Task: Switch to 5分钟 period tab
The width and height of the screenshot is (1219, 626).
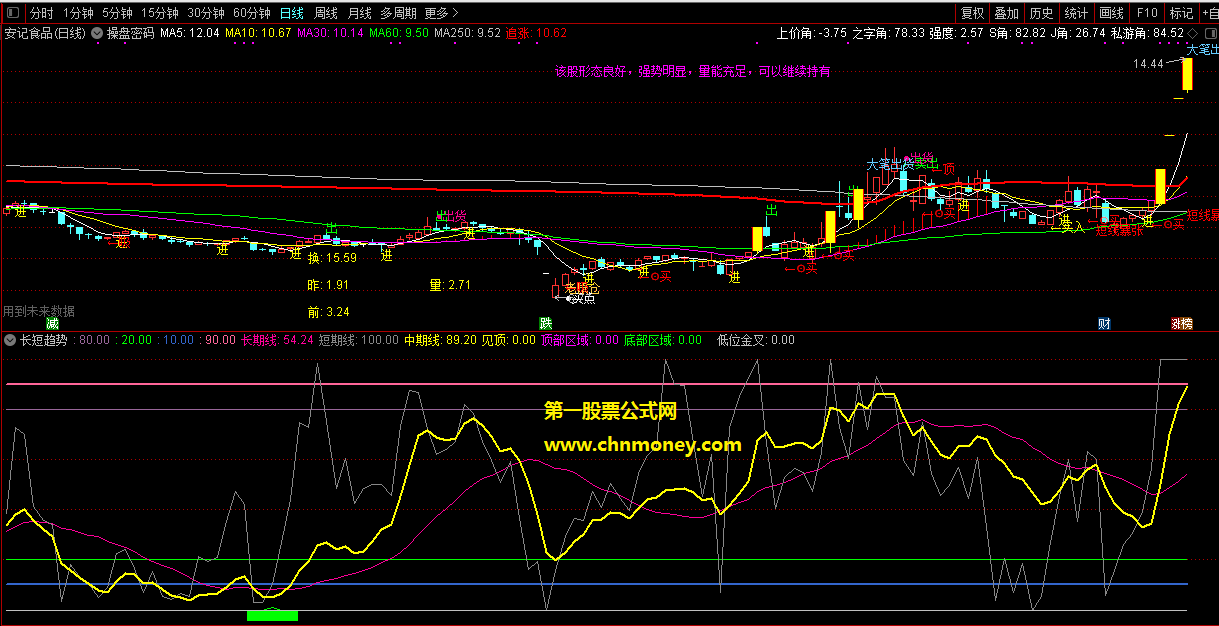Action: click(x=117, y=13)
